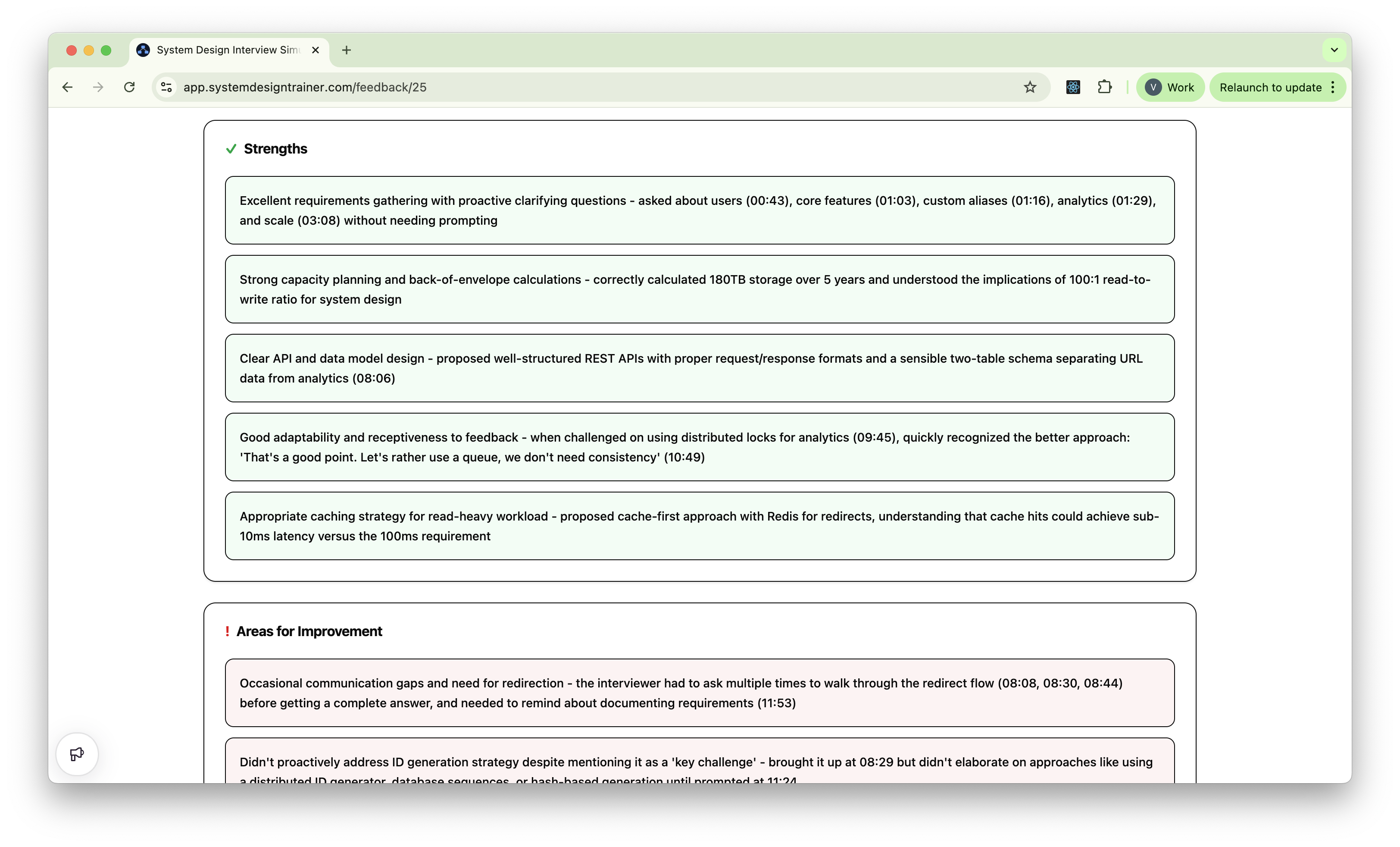Screen dimensions: 1400x847
Task: Bookmark this page with star icon
Action: 1030,87
